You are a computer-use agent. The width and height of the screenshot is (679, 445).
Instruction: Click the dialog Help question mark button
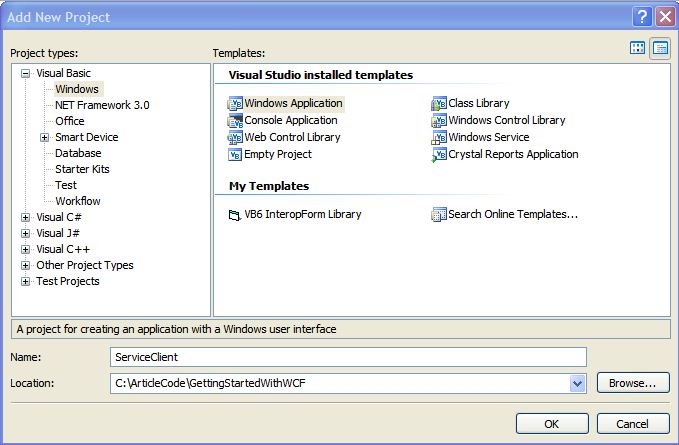[x=642, y=17]
